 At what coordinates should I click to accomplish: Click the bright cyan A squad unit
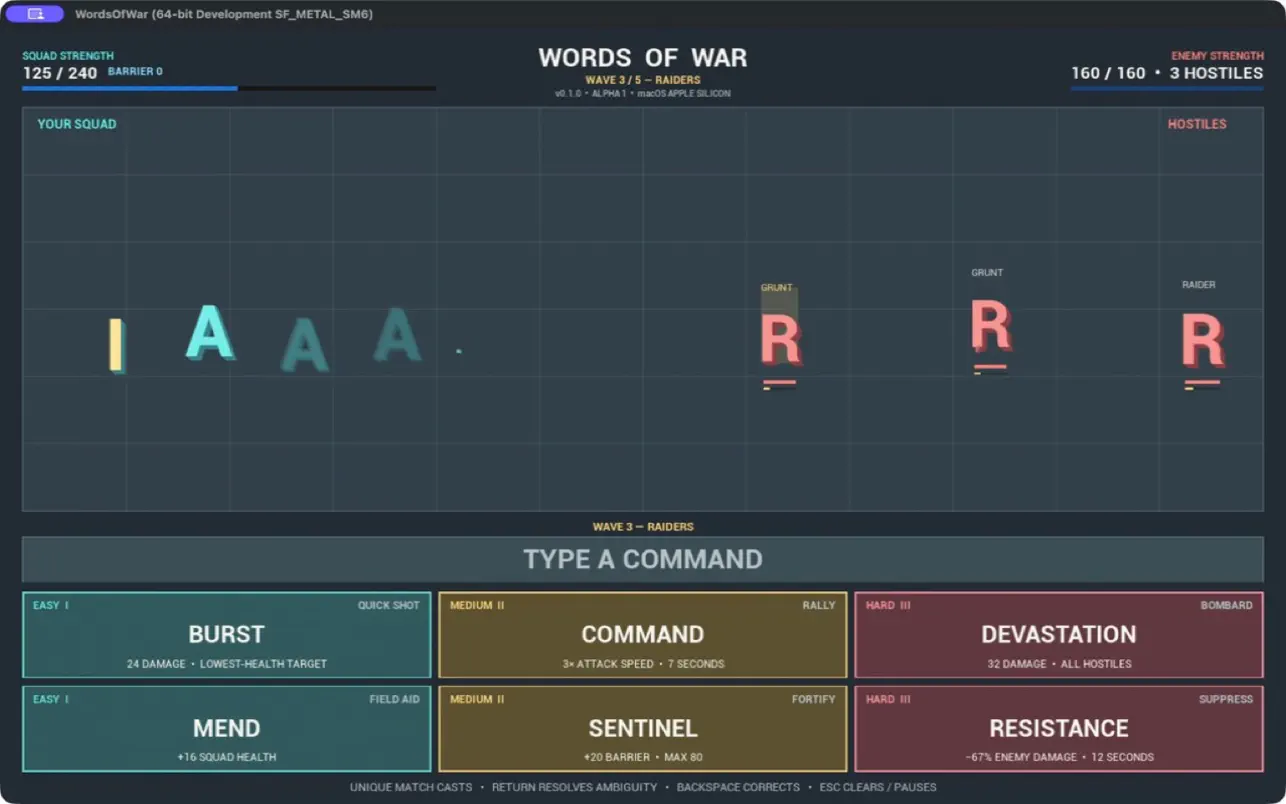210,332
